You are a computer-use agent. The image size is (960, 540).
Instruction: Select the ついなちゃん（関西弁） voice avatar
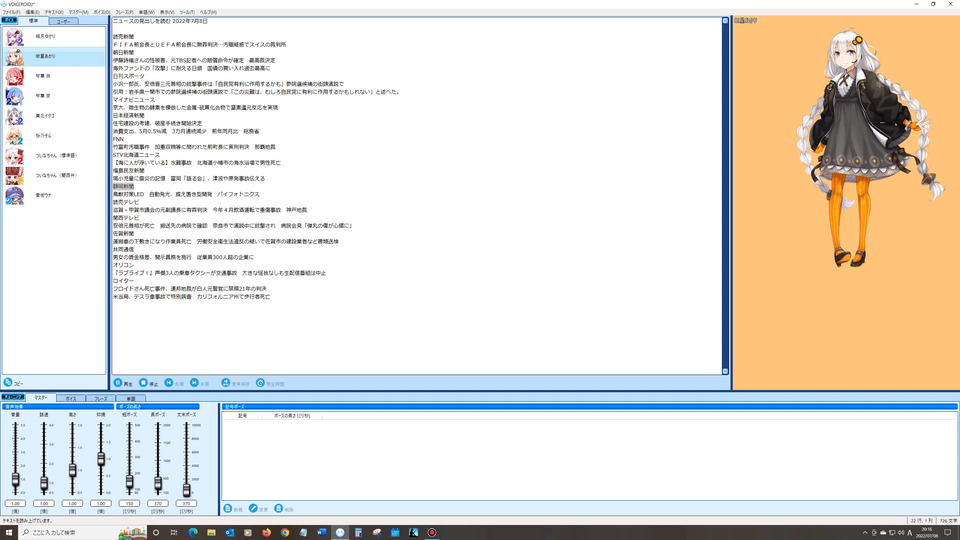14,176
